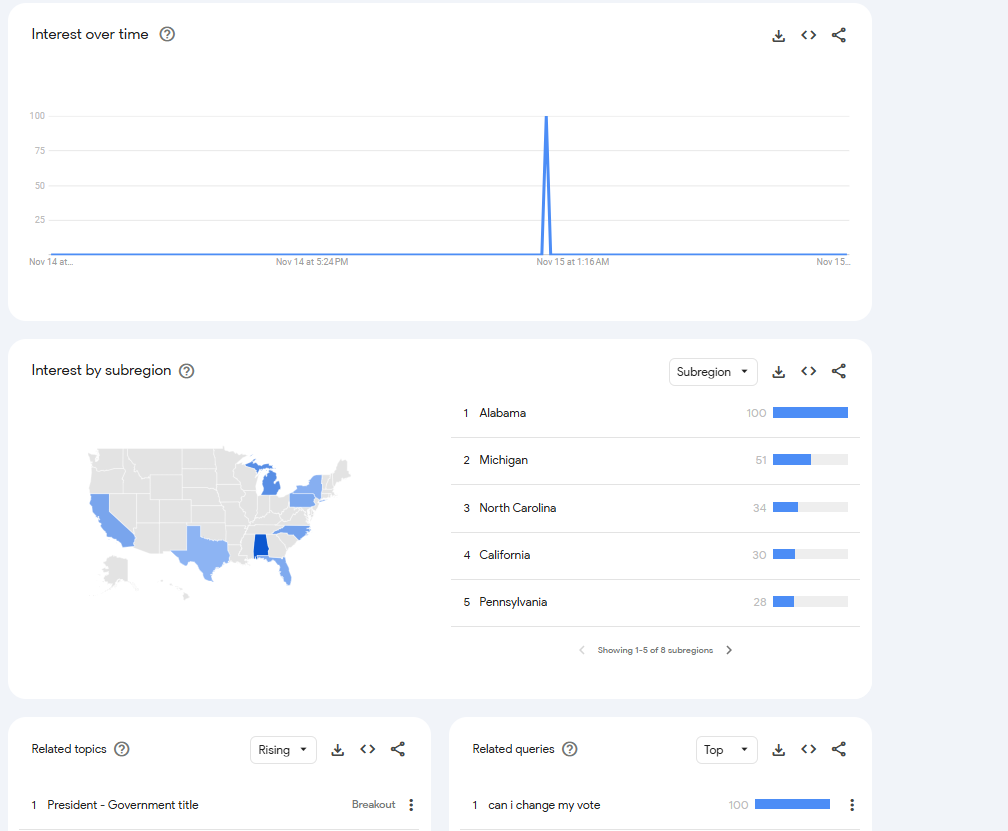
Task: Go to next page of subregions
Action: [729, 650]
